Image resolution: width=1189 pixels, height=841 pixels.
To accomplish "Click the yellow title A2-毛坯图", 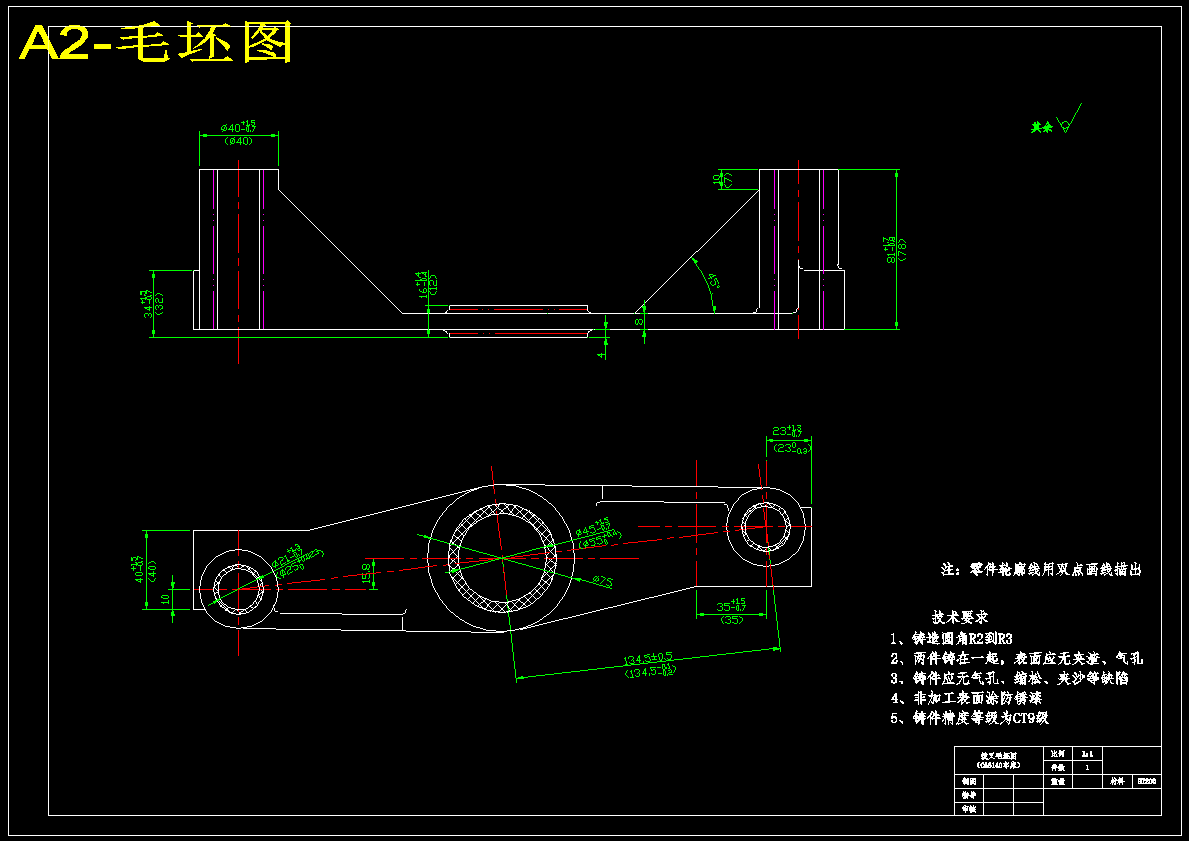I will pyautogui.click(x=155, y=43).
